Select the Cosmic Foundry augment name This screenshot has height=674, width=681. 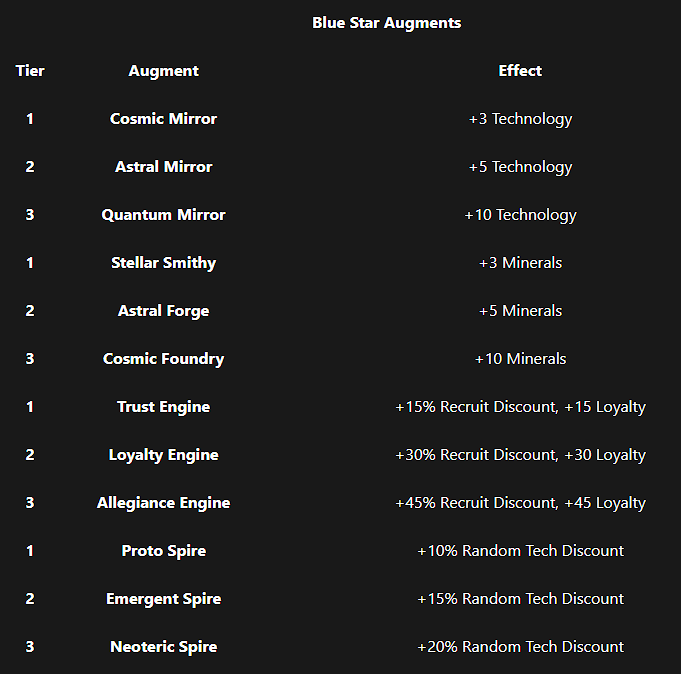point(163,359)
